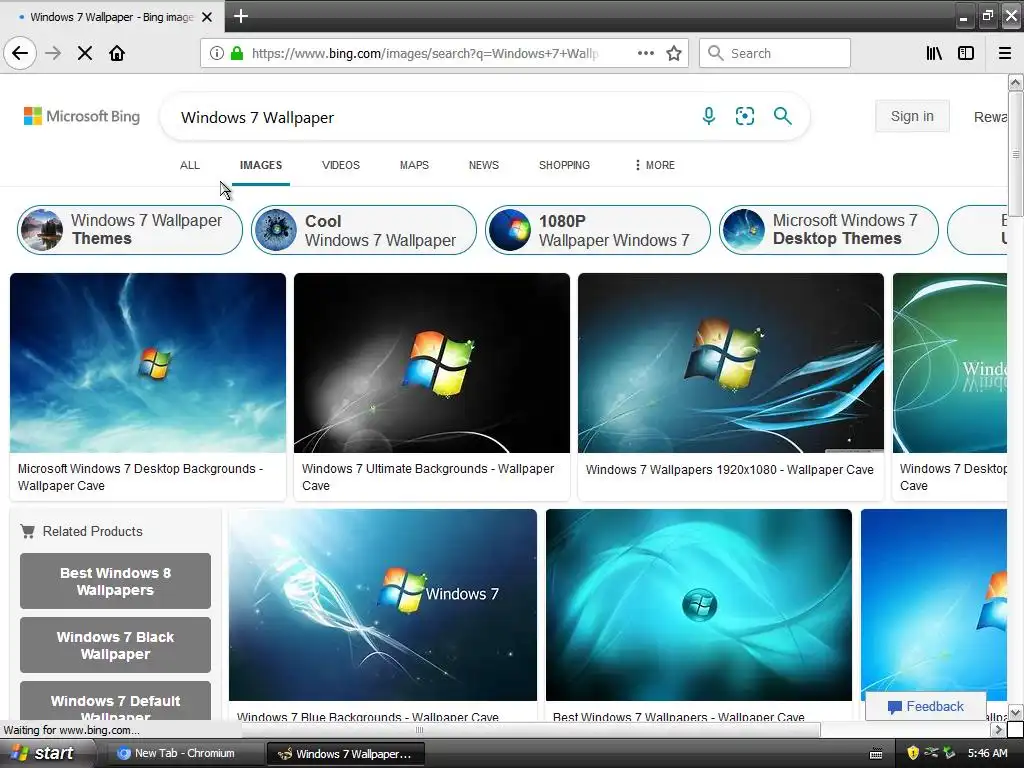Click the horizontal scrollbar right arrow
1024x768 pixels.
(x=998, y=729)
